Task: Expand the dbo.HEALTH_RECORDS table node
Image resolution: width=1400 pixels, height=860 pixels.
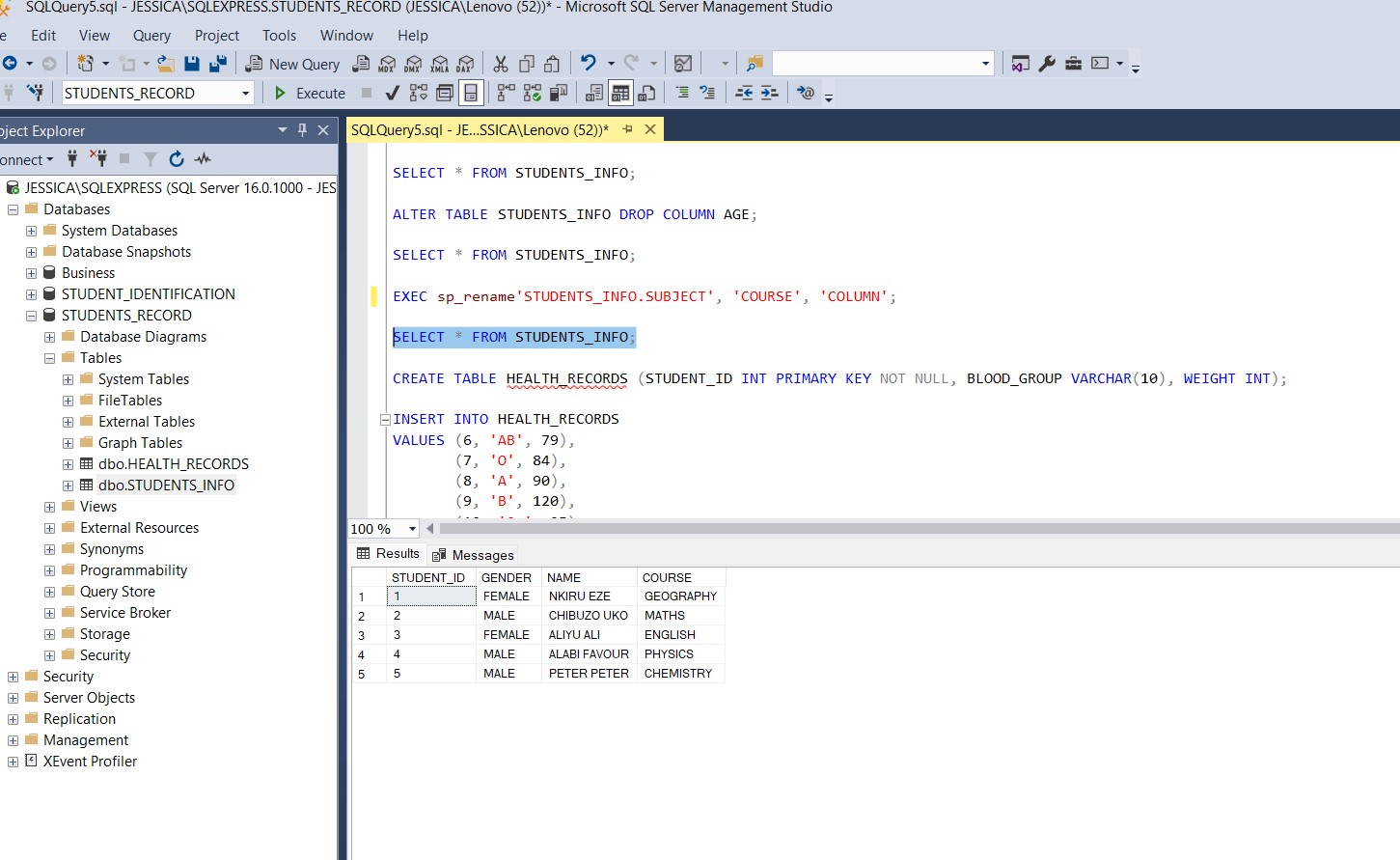Action: coord(67,463)
